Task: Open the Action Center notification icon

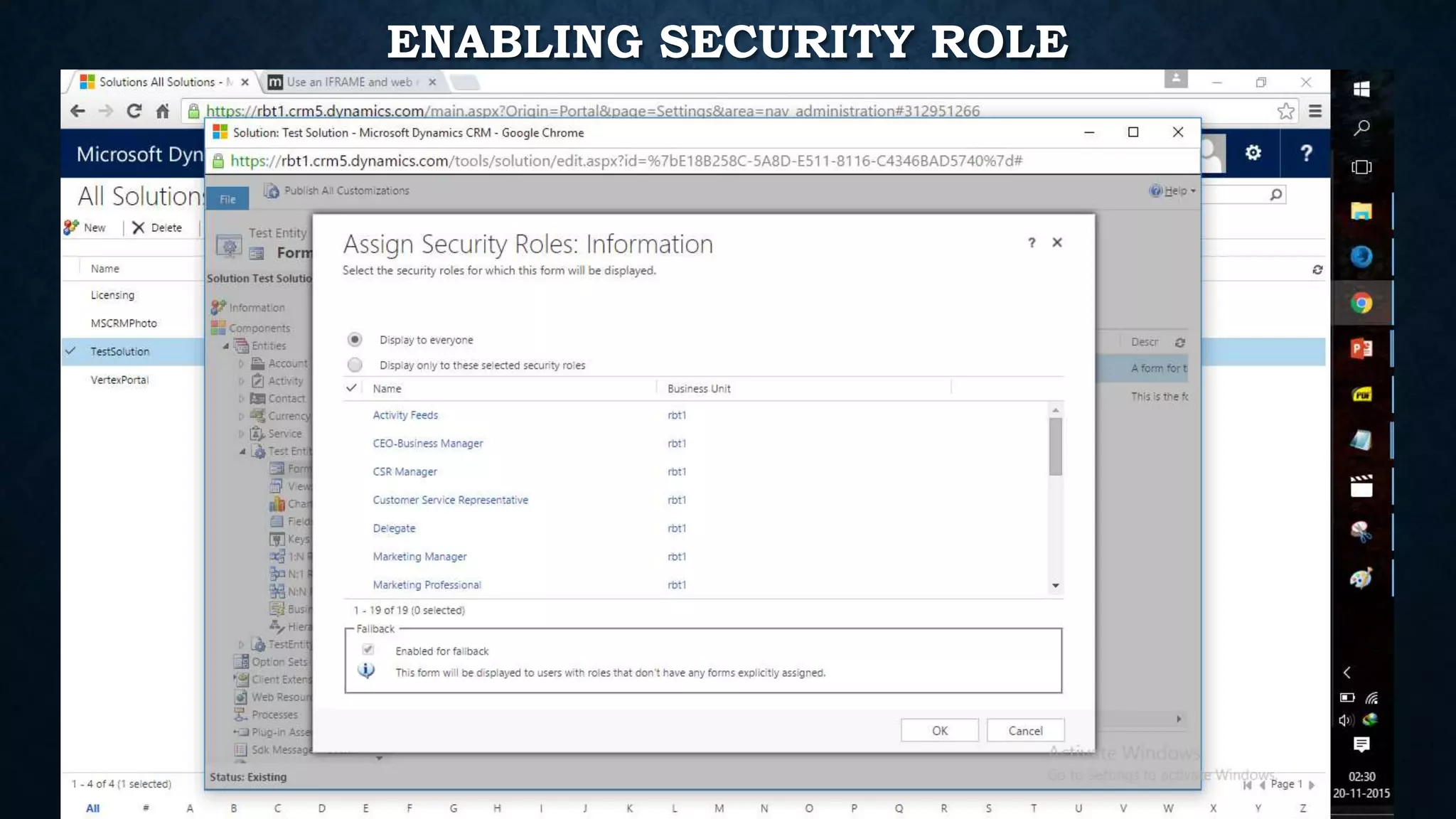Action: click(x=1361, y=744)
